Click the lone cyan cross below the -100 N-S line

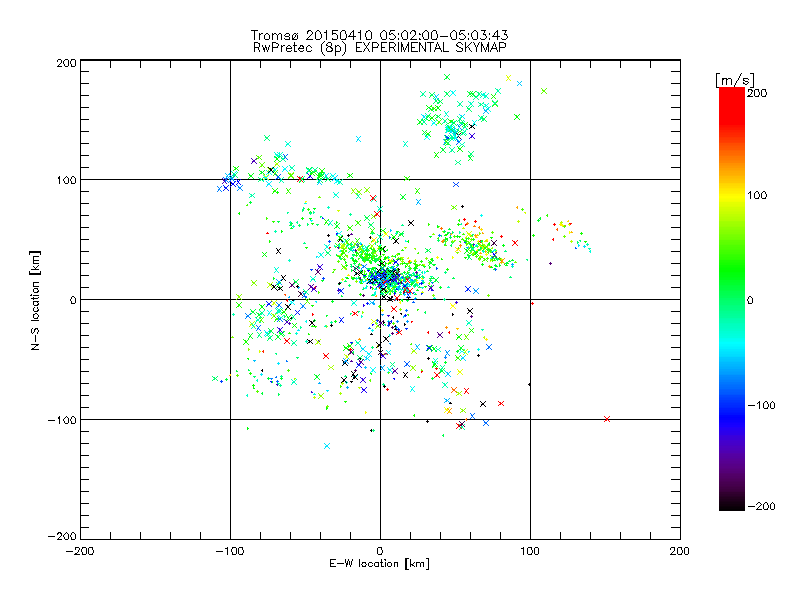point(327,446)
